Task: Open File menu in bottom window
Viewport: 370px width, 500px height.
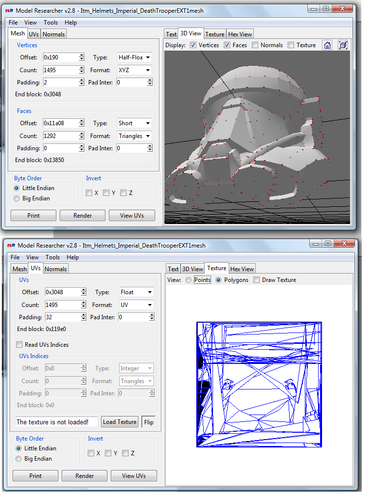Action: coord(15,257)
